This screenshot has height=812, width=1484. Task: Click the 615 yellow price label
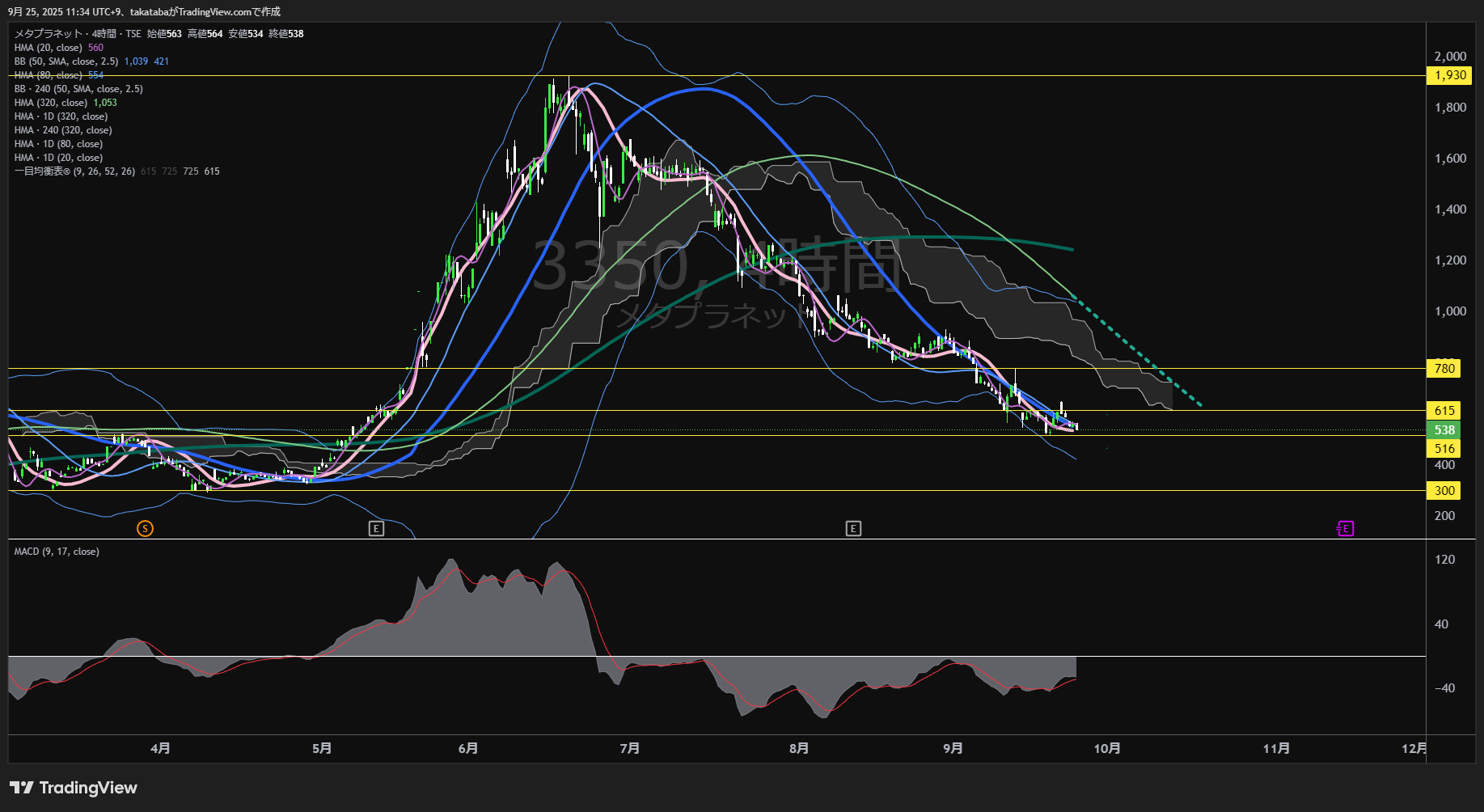1444,411
